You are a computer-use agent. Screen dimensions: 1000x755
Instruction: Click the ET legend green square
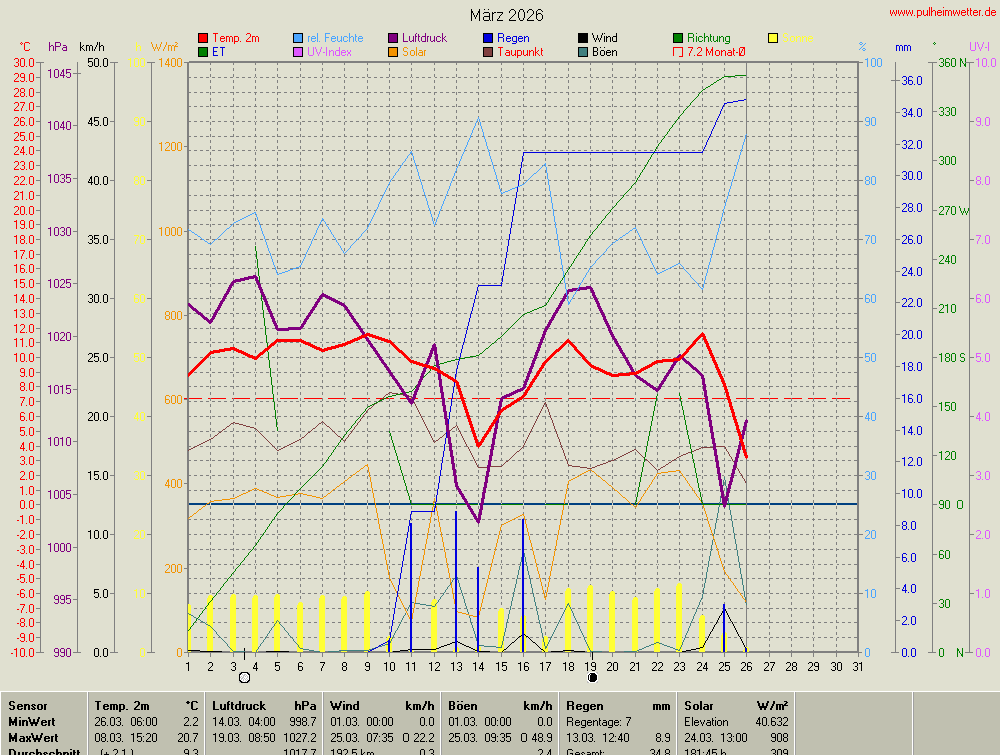[204, 52]
